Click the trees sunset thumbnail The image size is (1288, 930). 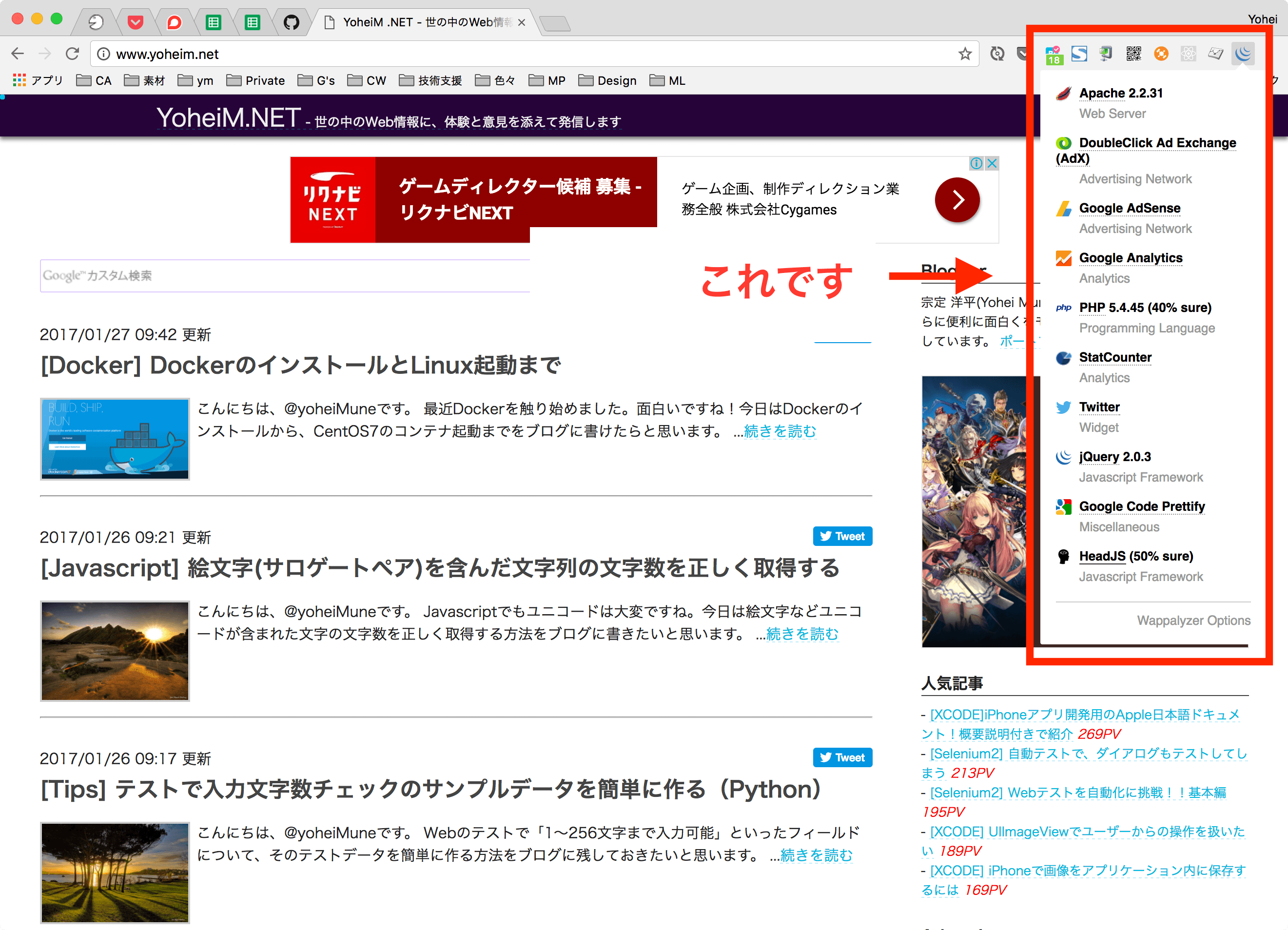[x=115, y=872]
